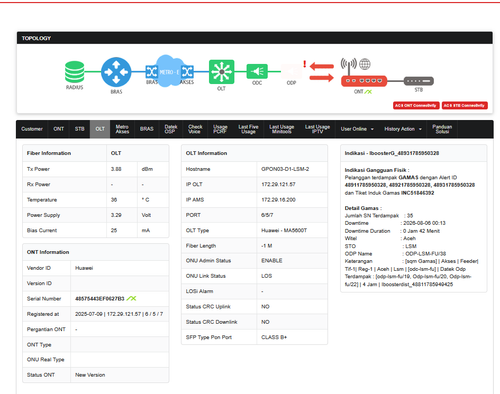Switch to the ONT tab
This screenshot has width=500, height=394.
click(59, 129)
